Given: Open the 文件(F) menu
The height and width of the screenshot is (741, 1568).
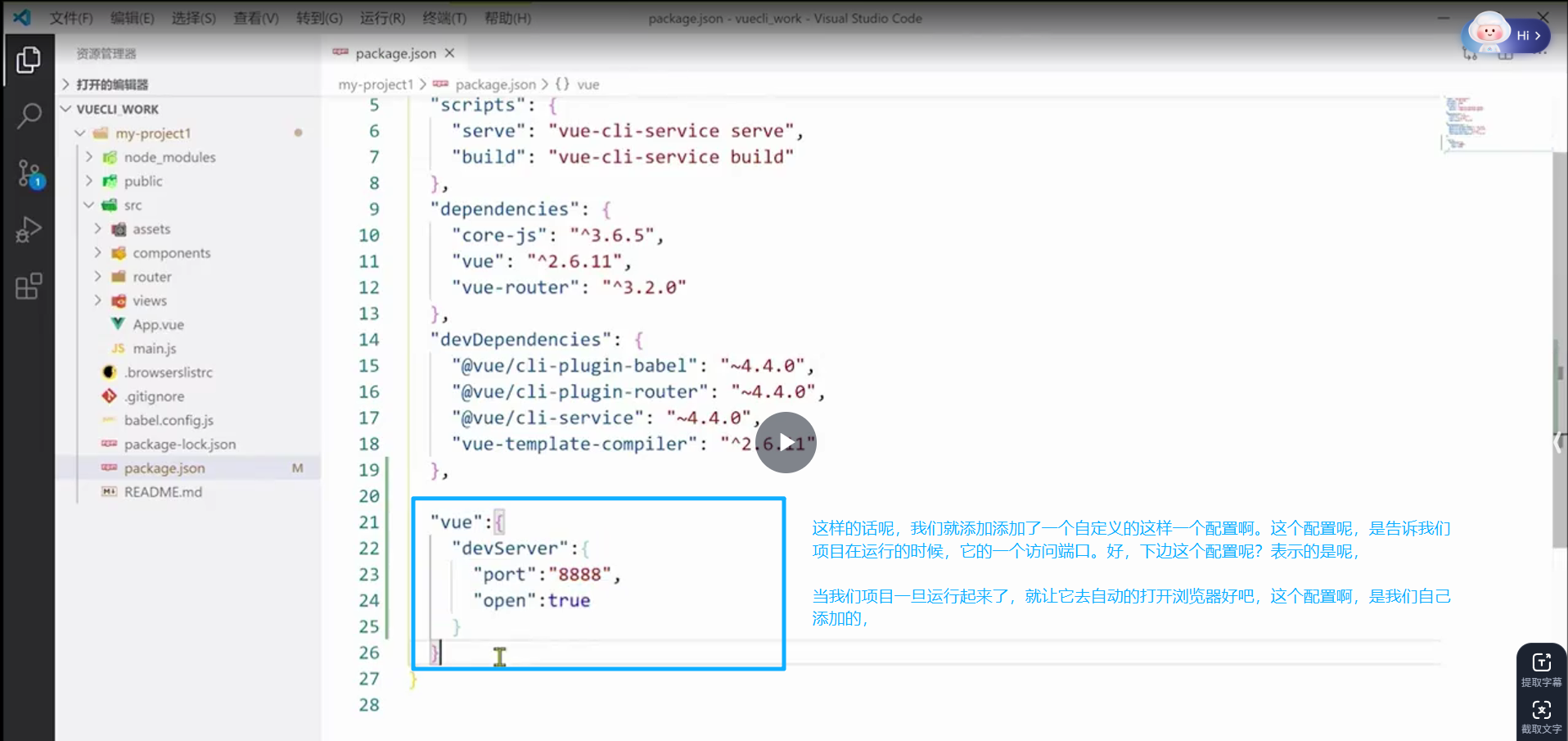Looking at the screenshot, I should [71, 18].
